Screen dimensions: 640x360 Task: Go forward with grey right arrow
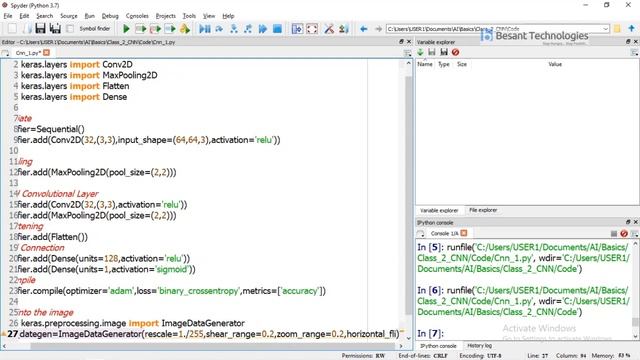378,29
